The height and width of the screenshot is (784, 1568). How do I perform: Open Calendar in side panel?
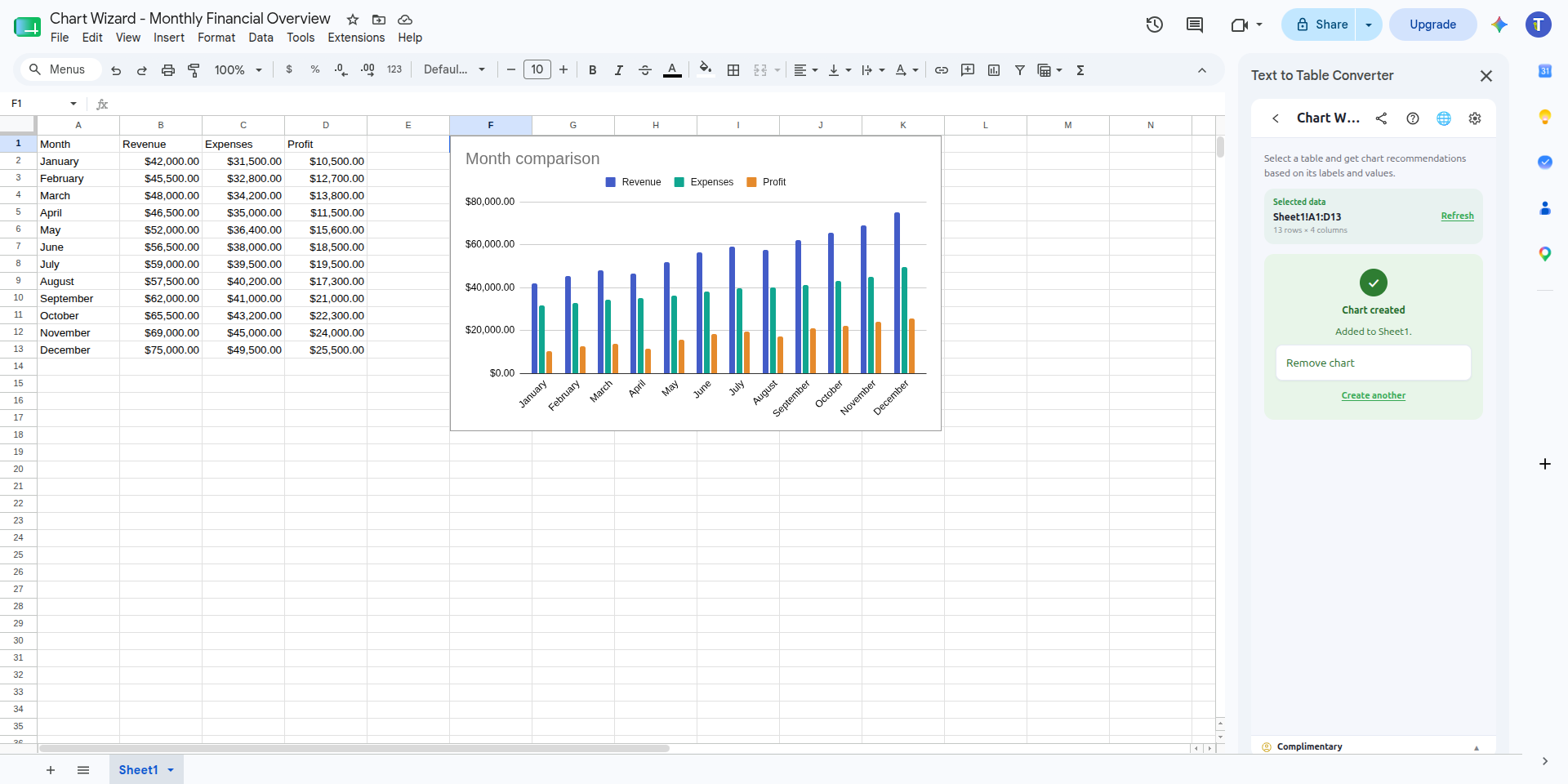(1545, 71)
